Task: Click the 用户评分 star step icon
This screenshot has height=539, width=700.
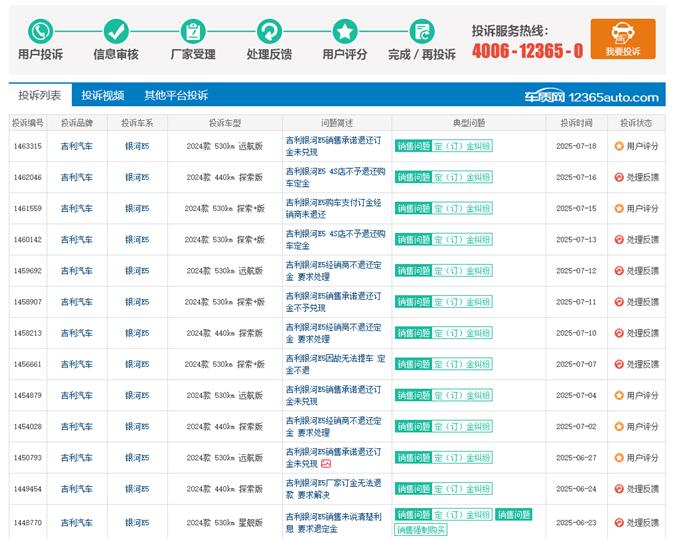Action: click(345, 31)
